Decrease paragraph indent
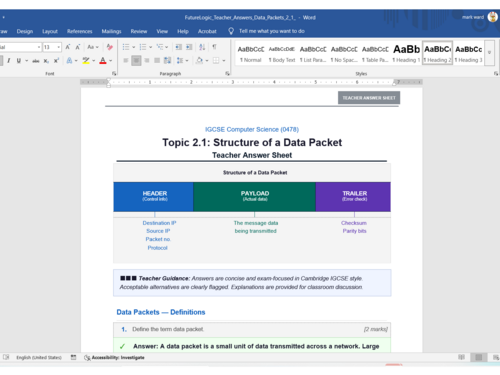Viewport: 500px width, 375px height. click(x=179, y=47)
